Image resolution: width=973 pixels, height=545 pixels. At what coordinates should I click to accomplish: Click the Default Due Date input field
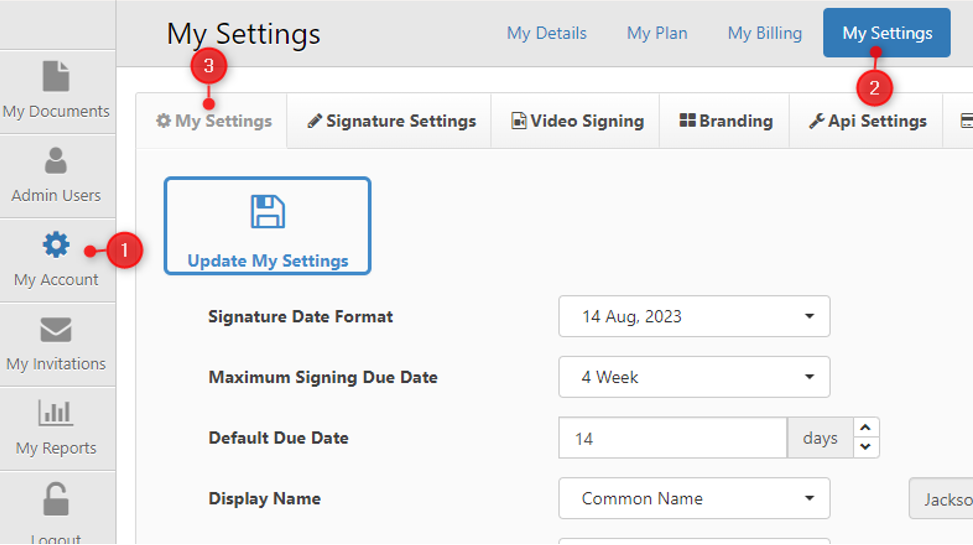point(673,438)
